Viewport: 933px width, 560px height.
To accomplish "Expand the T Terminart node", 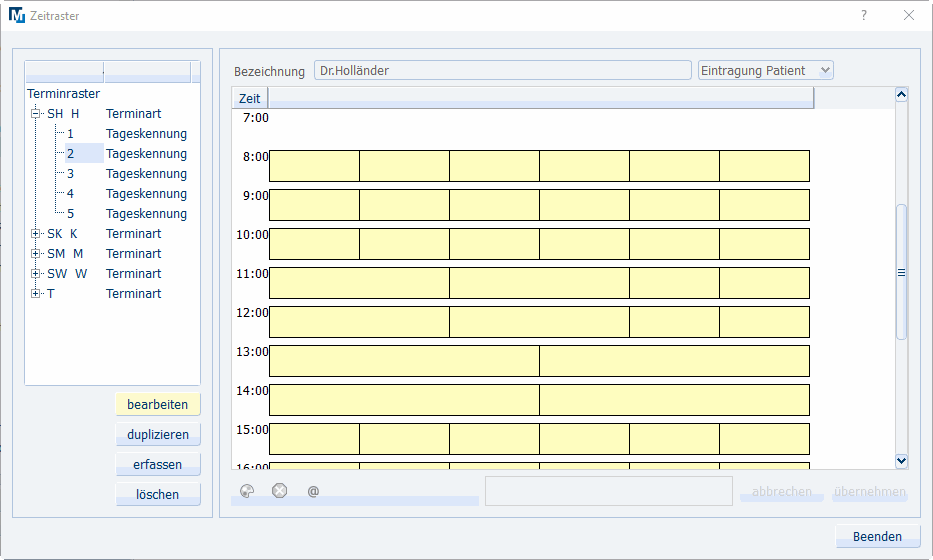I will [37, 294].
